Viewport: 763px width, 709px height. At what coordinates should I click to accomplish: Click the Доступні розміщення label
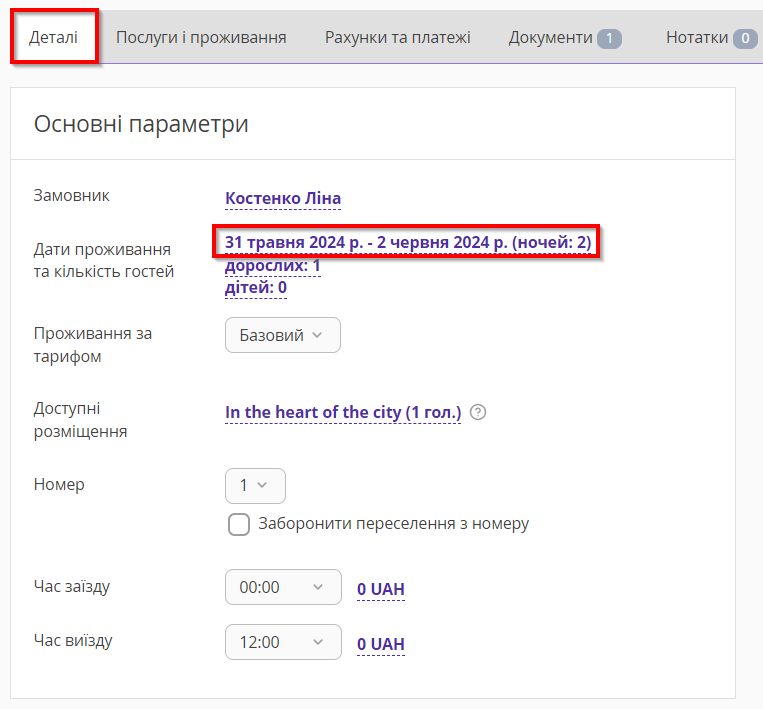pos(80,420)
